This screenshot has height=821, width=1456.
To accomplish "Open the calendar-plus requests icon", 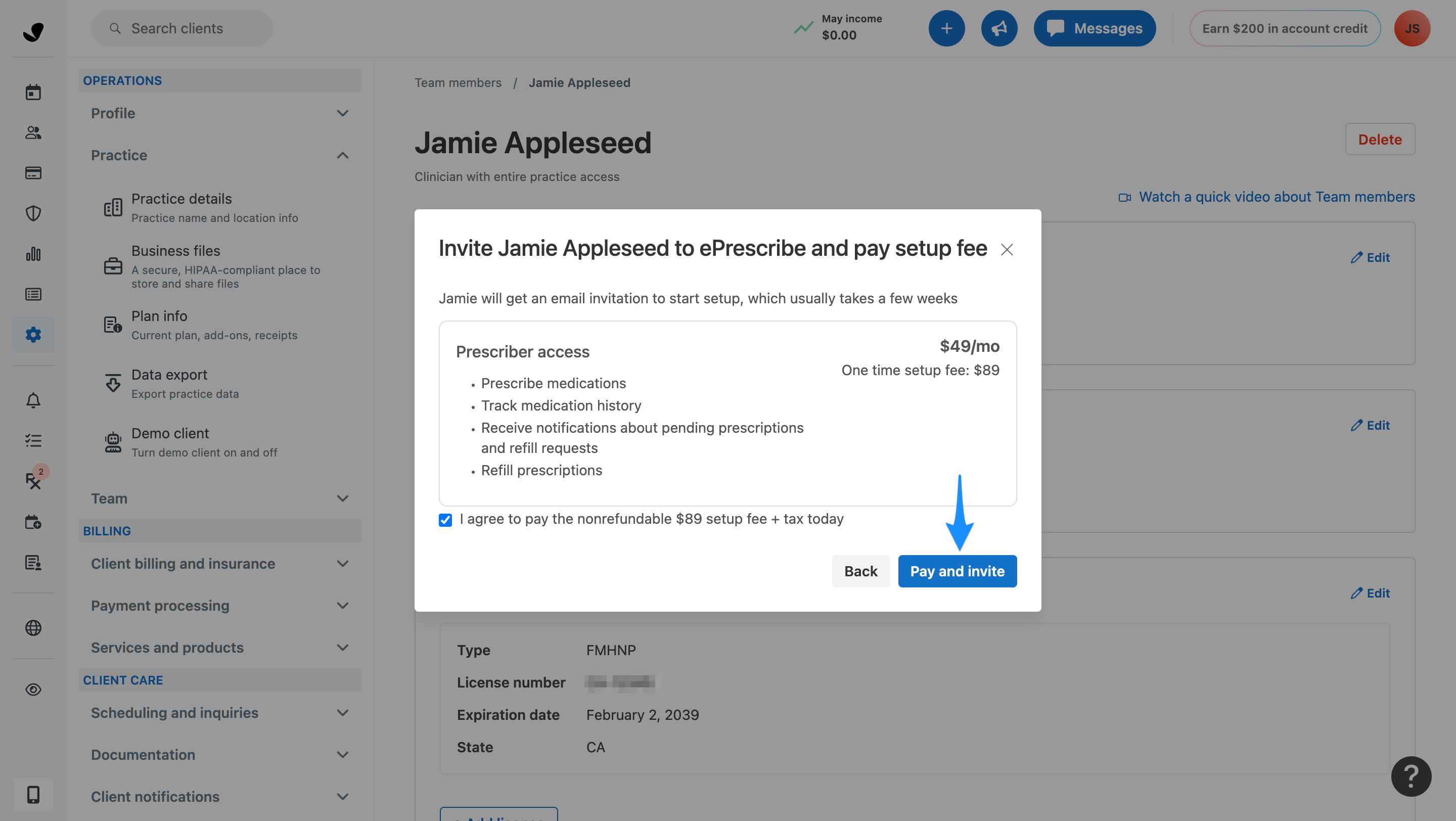I will [33, 522].
